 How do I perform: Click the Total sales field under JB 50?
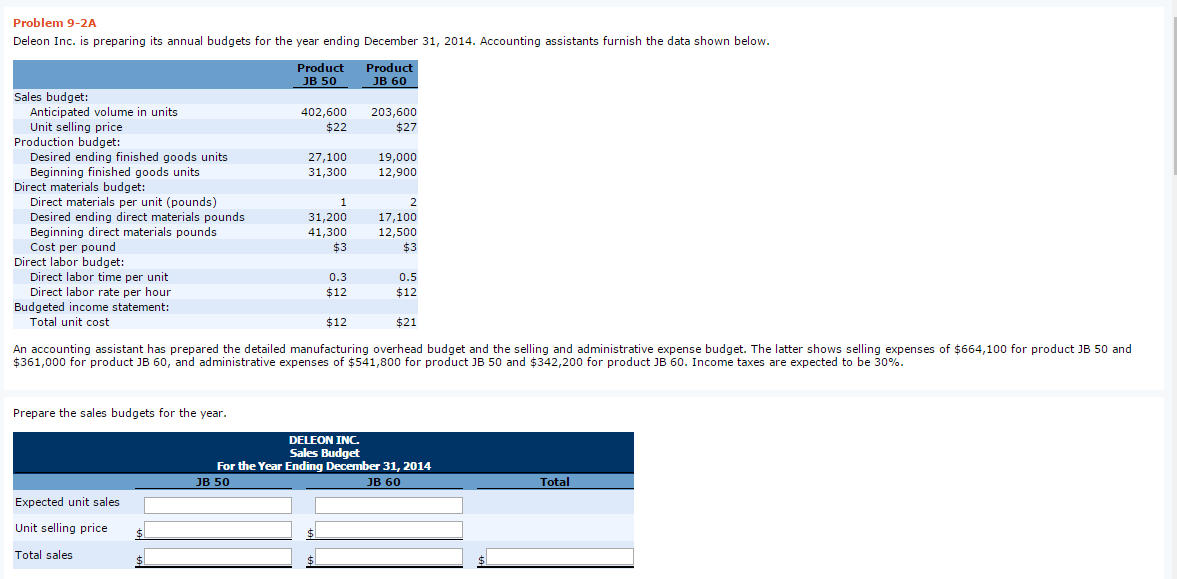[x=219, y=556]
